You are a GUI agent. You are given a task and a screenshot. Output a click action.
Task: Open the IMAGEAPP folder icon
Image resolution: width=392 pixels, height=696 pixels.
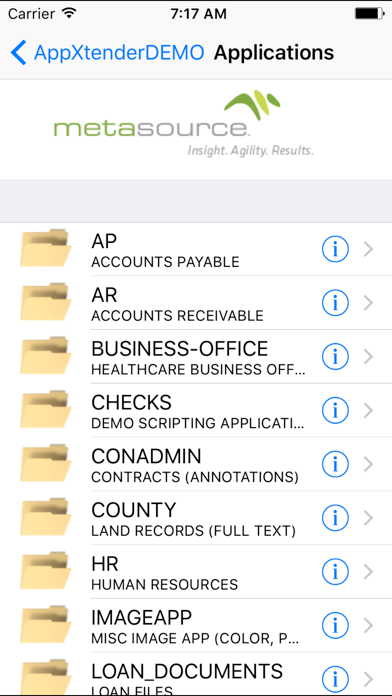(45, 625)
